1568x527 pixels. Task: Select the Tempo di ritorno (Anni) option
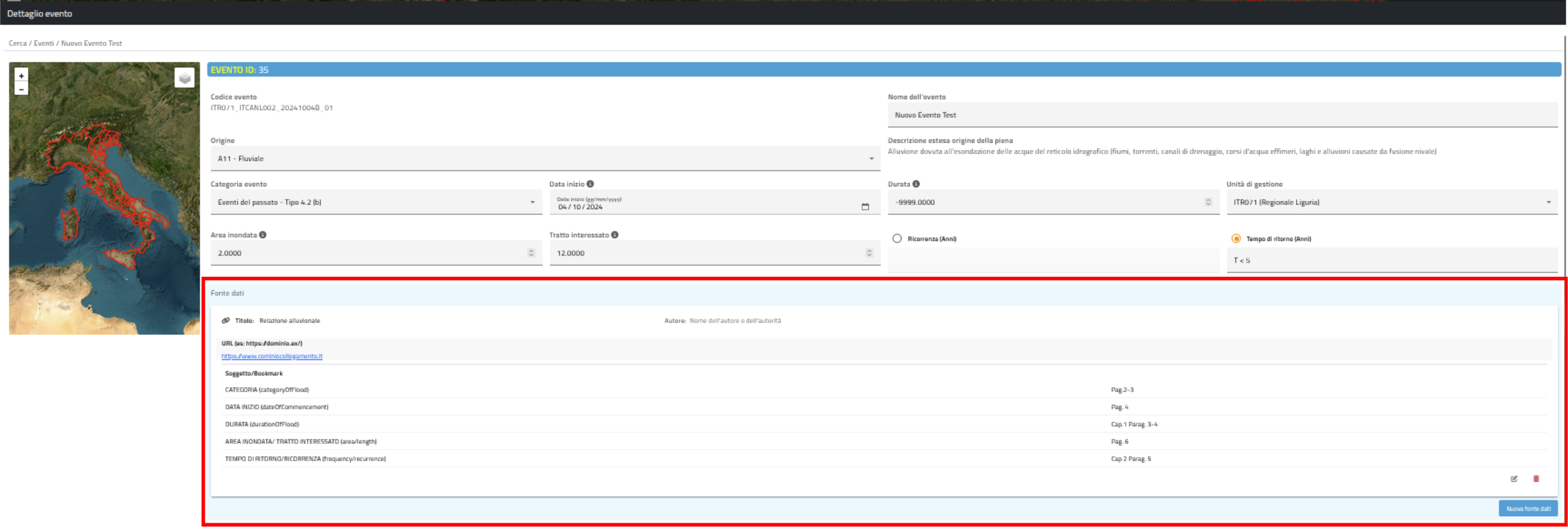point(1235,239)
